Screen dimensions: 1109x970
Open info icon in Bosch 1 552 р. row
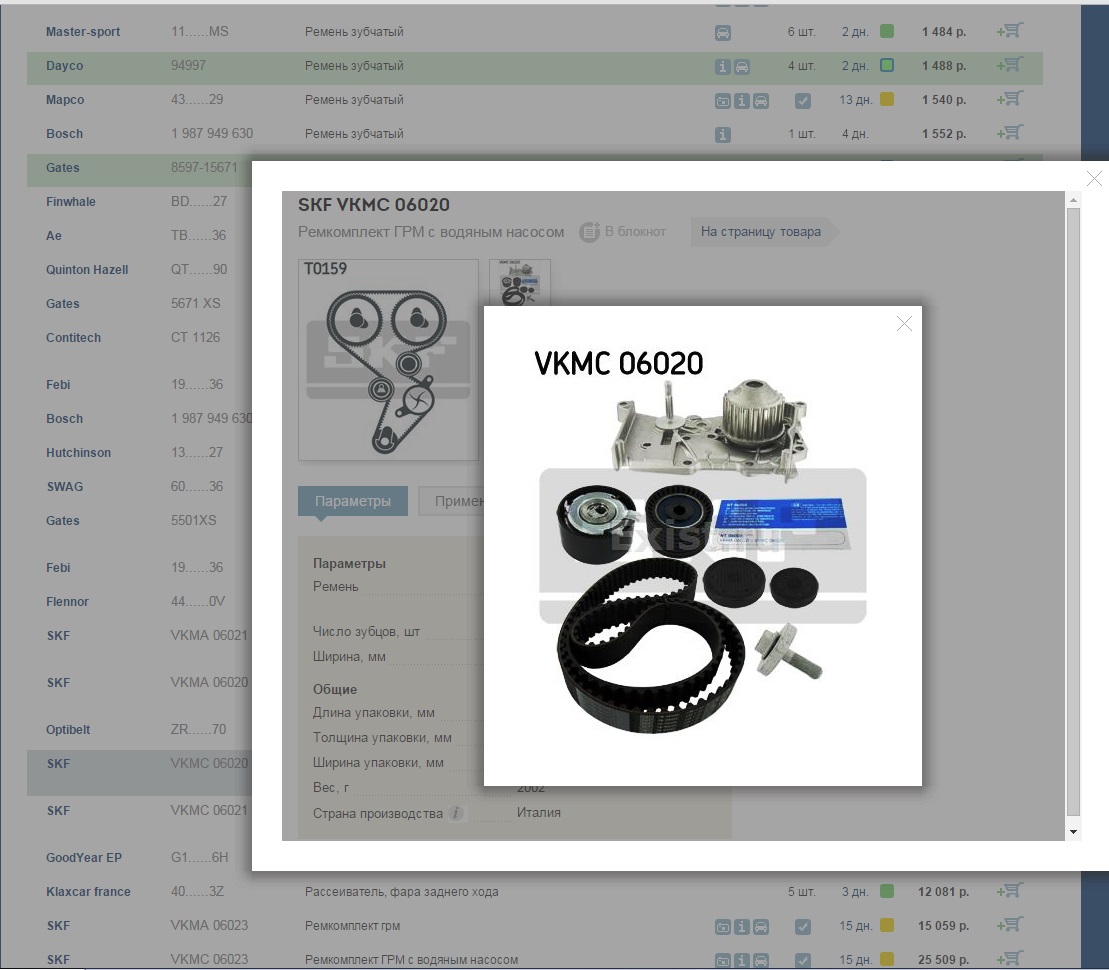(x=722, y=134)
